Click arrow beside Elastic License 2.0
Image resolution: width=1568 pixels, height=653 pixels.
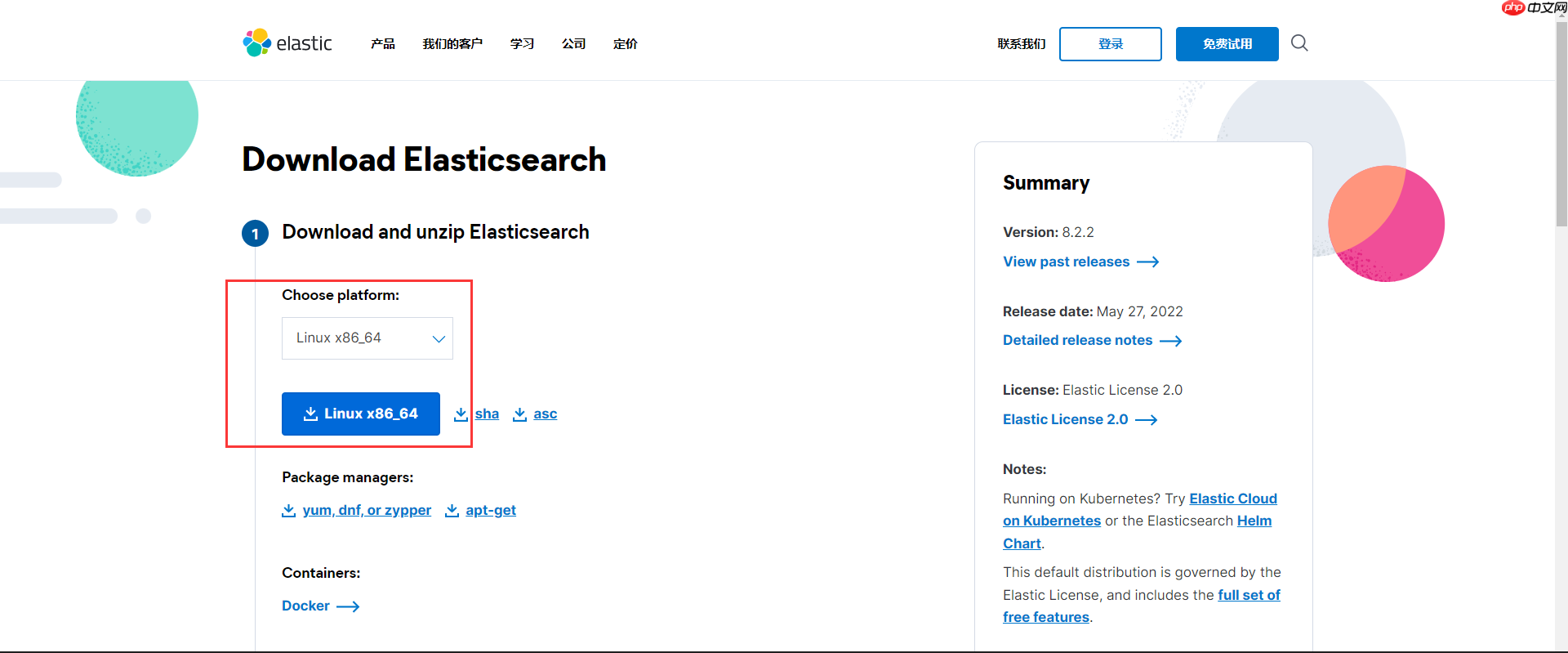pyautogui.click(x=1147, y=420)
